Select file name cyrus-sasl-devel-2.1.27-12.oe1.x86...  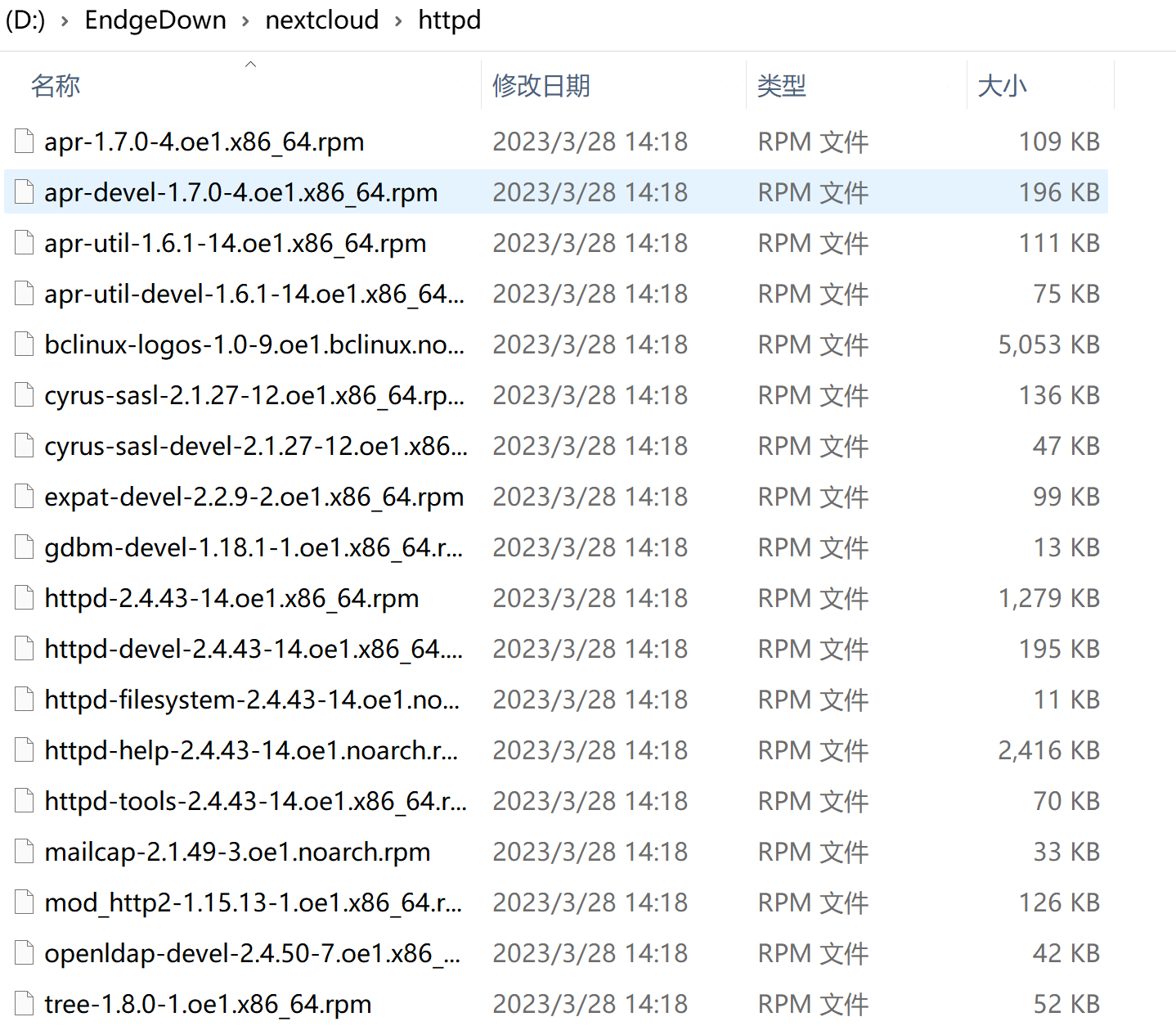pyautogui.click(x=256, y=446)
